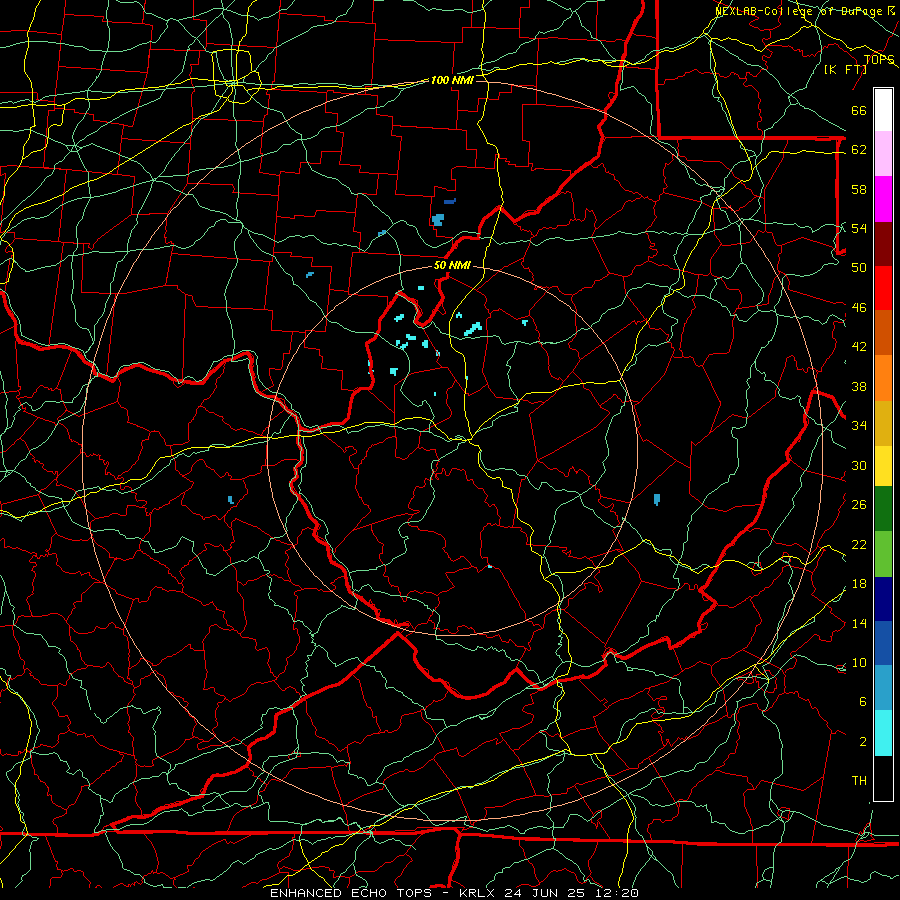Click the isolated blue echo east of the 50 NMI ring

(657, 499)
